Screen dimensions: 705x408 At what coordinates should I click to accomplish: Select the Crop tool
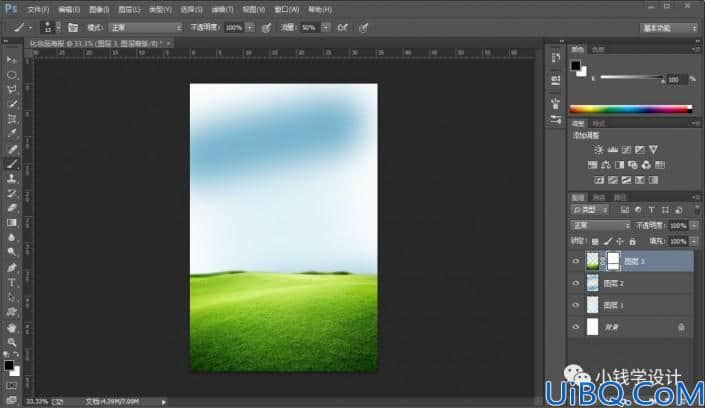tap(12, 119)
